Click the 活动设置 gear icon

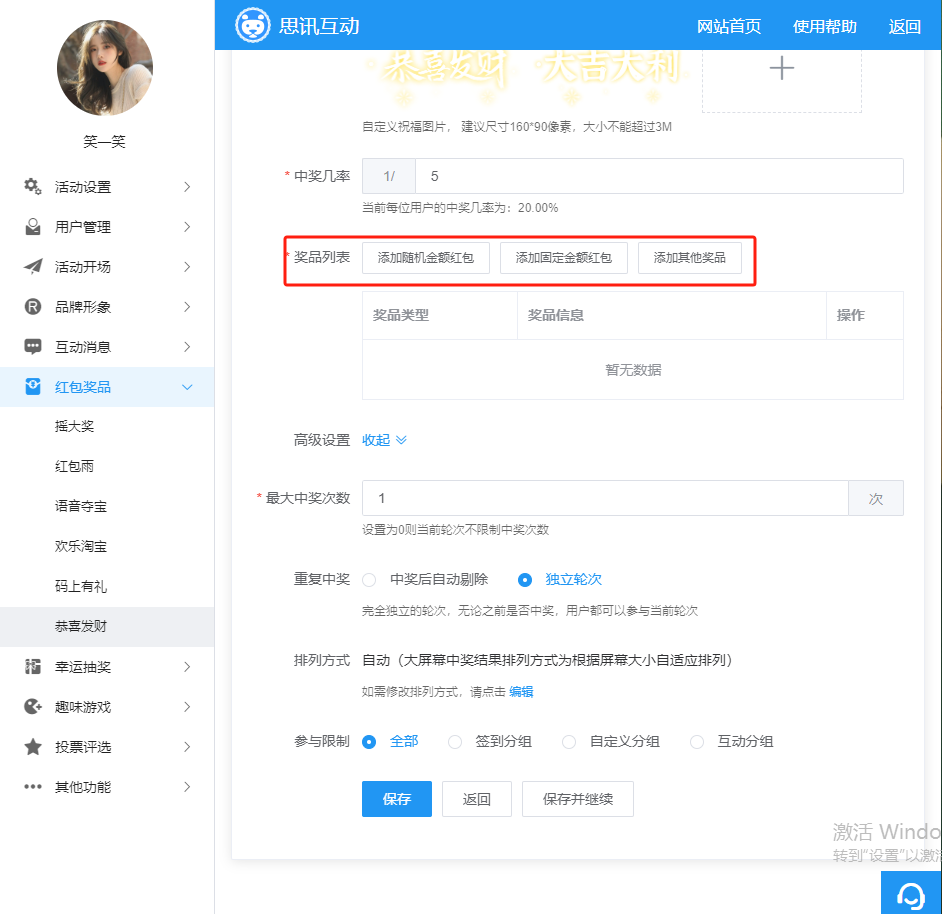tap(32, 186)
